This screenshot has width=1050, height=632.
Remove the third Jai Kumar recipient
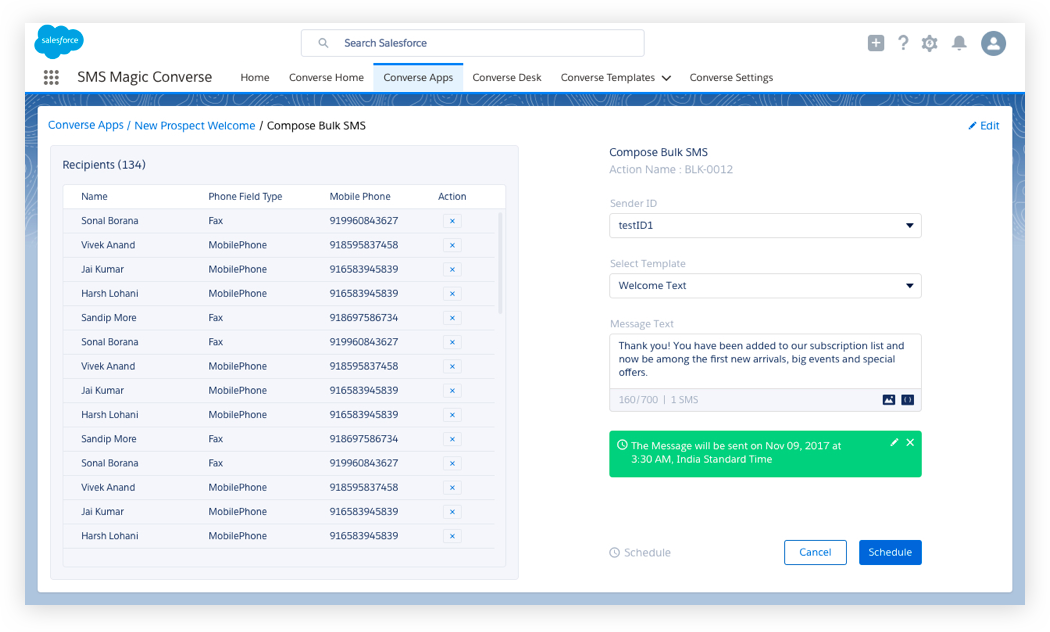point(452,511)
